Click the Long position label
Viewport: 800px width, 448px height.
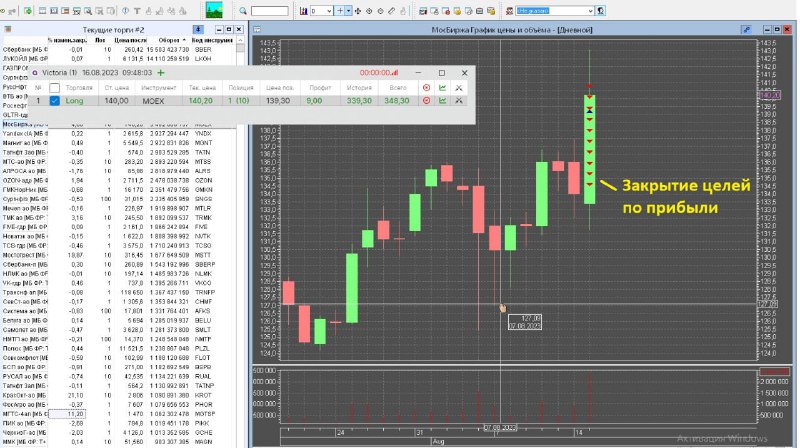pyautogui.click(x=75, y=101)
